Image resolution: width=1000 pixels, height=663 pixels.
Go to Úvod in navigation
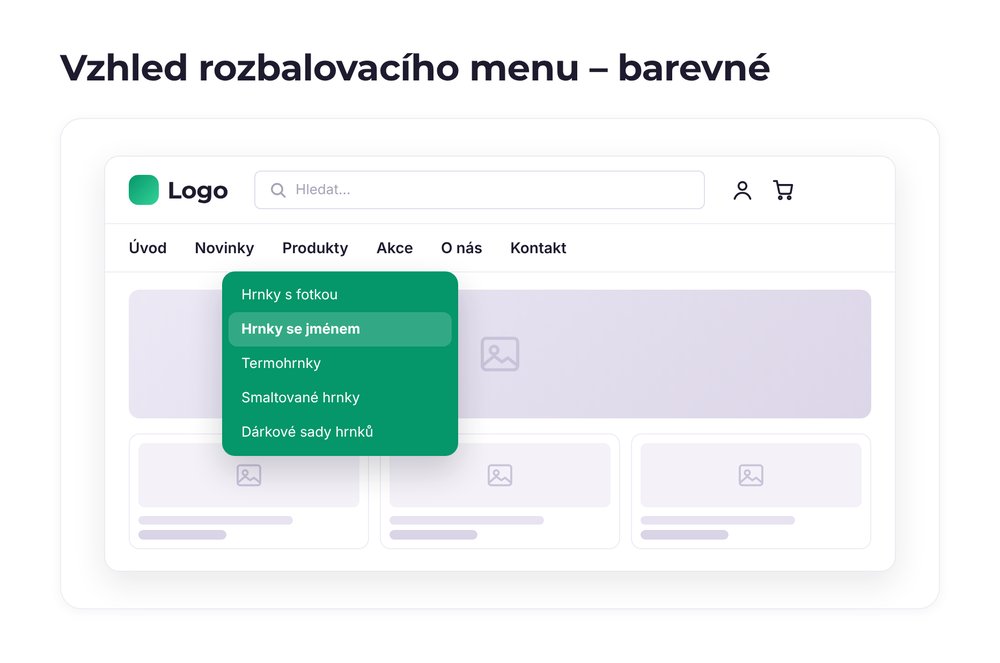(x=147, y=248)
